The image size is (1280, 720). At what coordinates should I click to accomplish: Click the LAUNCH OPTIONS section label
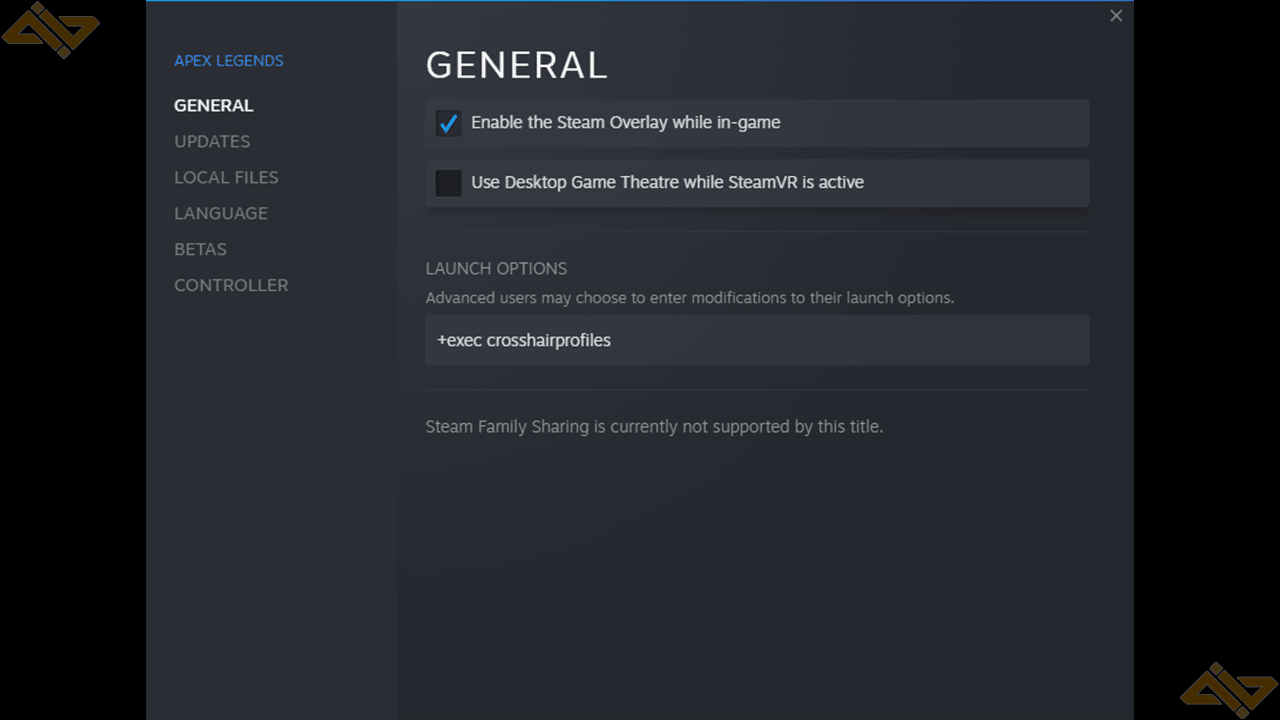tap(496, 268)
